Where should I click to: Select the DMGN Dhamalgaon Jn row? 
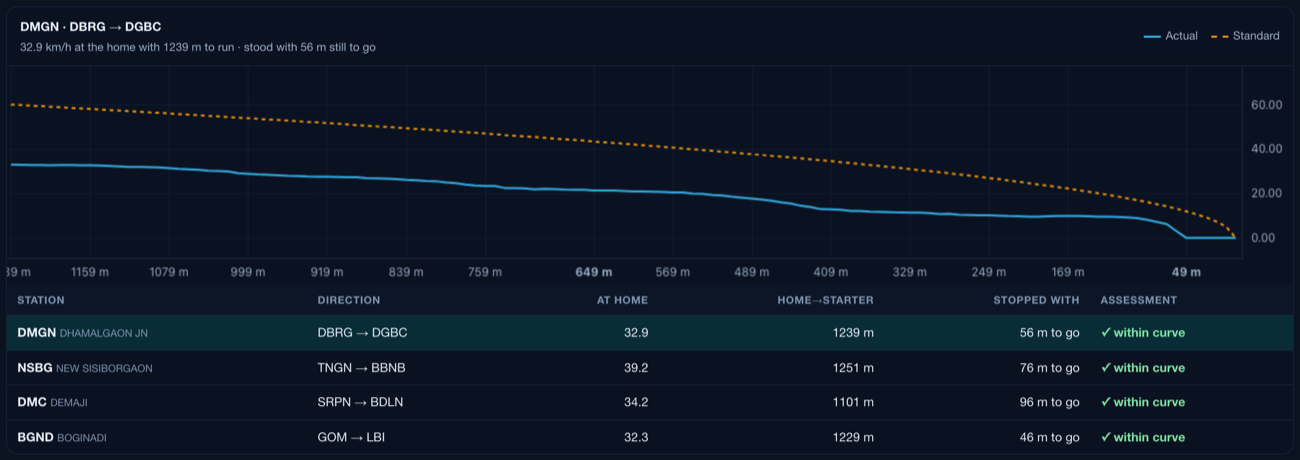(x=650, y=332)
